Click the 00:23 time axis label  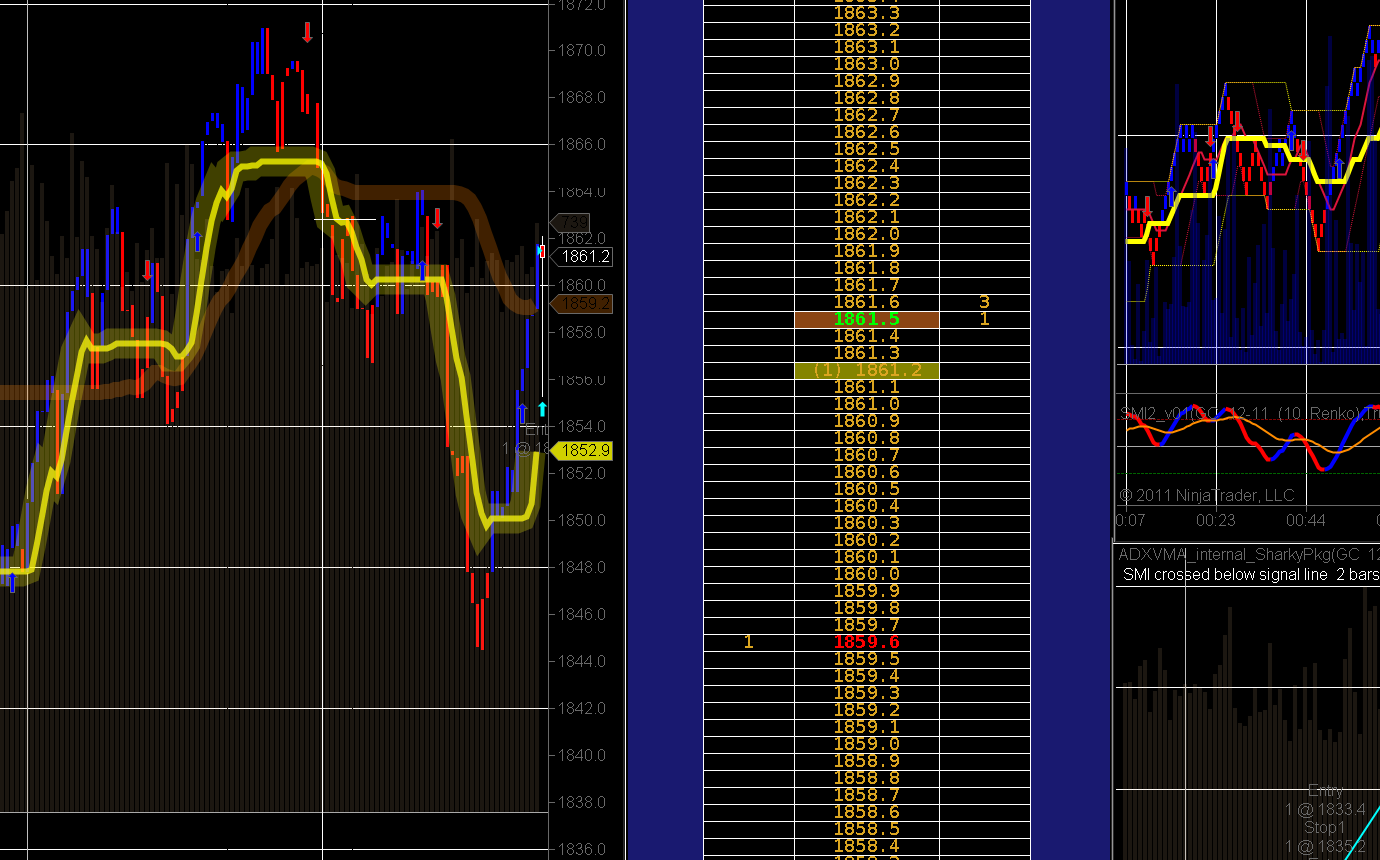click(1215, 521)
